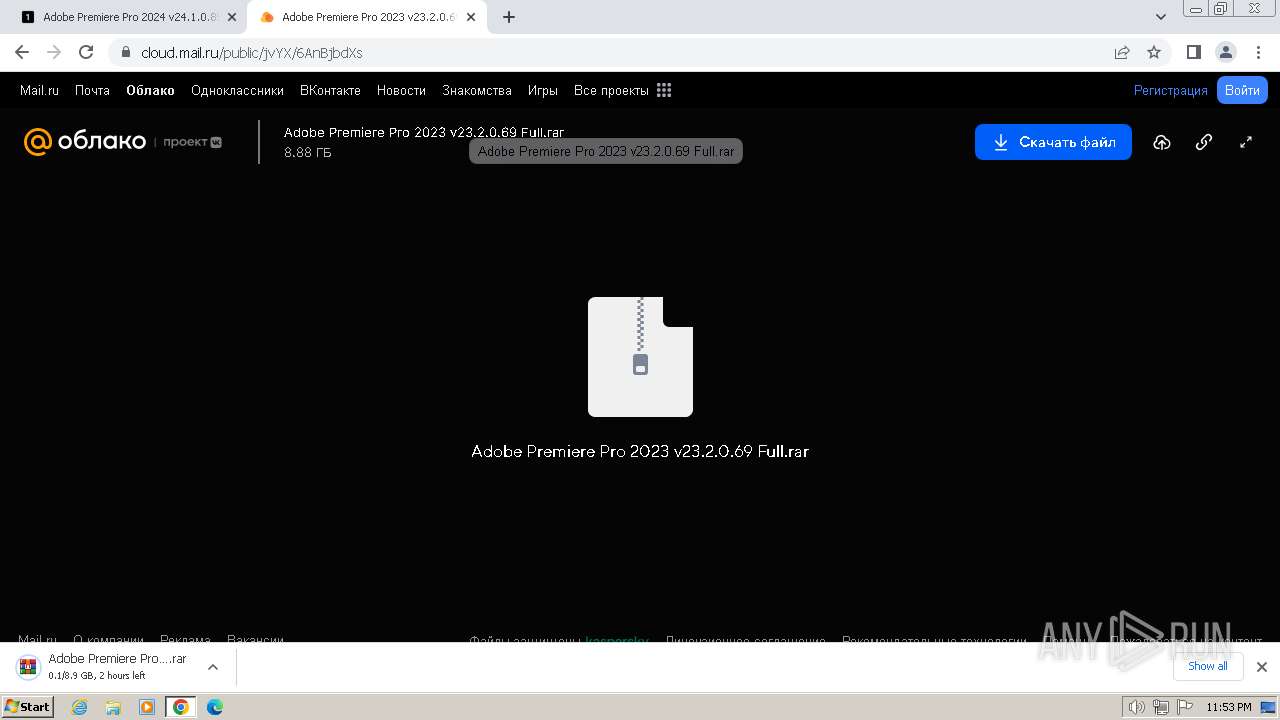Close the Premiere Pro 2024 tab
The height and width of the screenshot is (720, 1280).
point(232,17)
